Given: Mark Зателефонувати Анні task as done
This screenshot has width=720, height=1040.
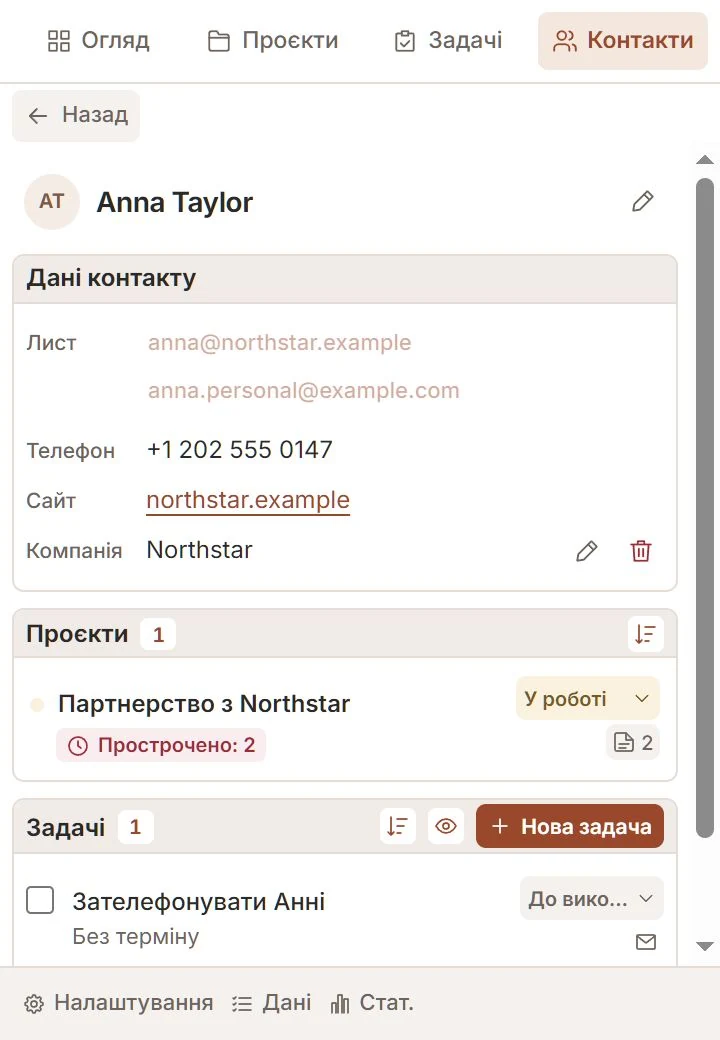Looking at the screenshot, I should coord(40,900).
